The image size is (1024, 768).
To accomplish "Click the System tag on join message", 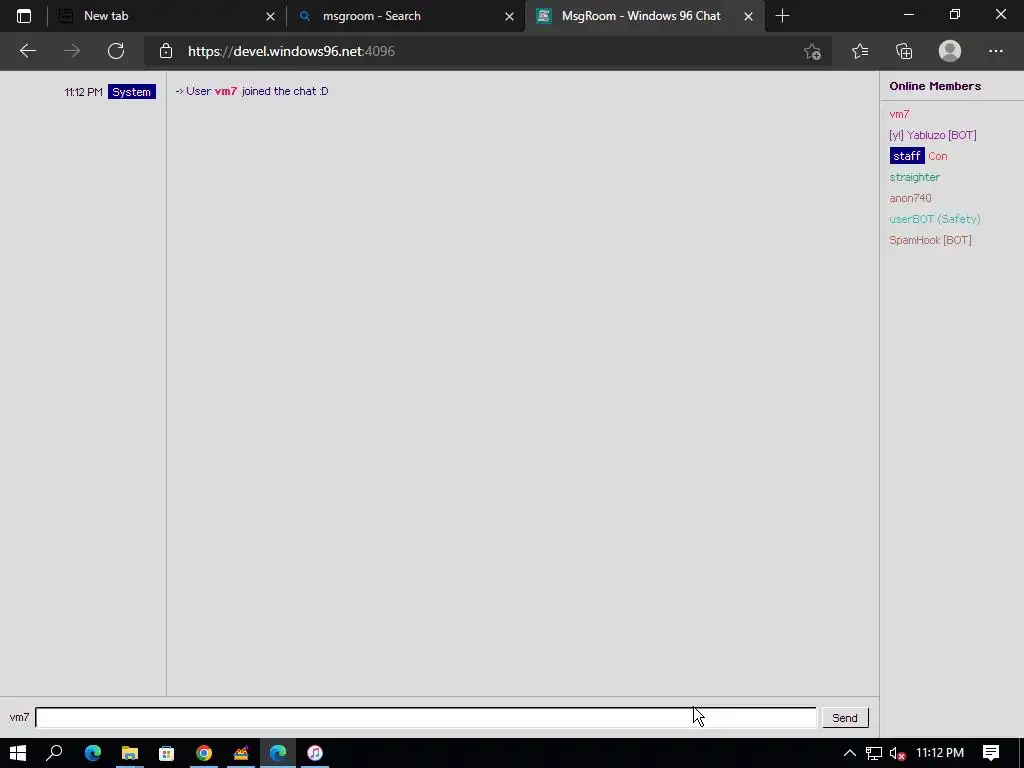I will [131, 92].
